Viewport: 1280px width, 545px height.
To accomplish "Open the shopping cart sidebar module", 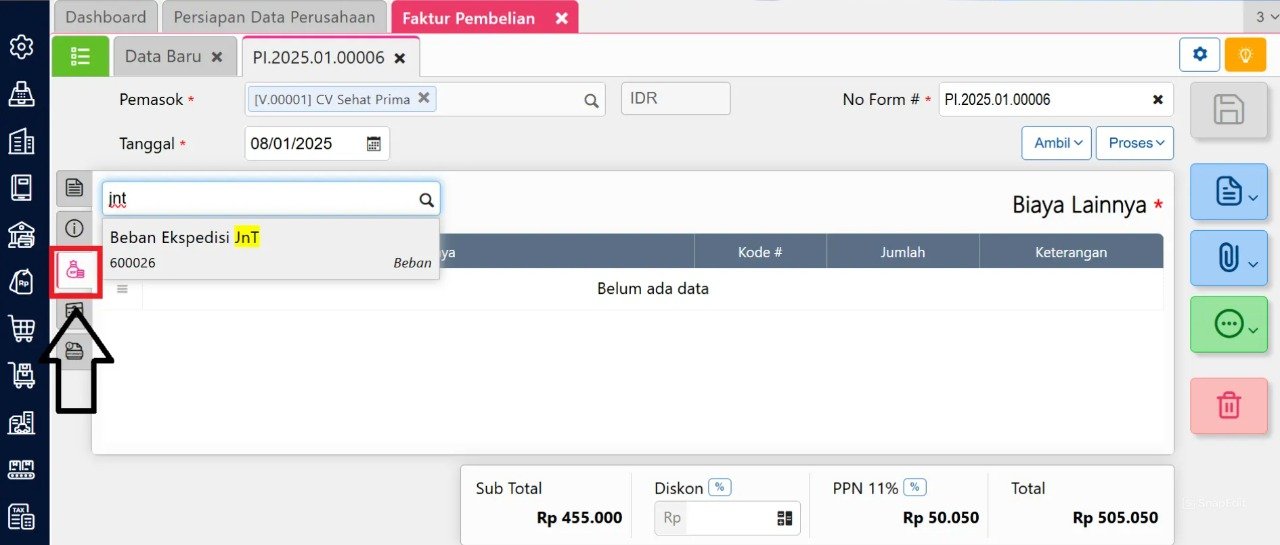I will tap(21, 328).
